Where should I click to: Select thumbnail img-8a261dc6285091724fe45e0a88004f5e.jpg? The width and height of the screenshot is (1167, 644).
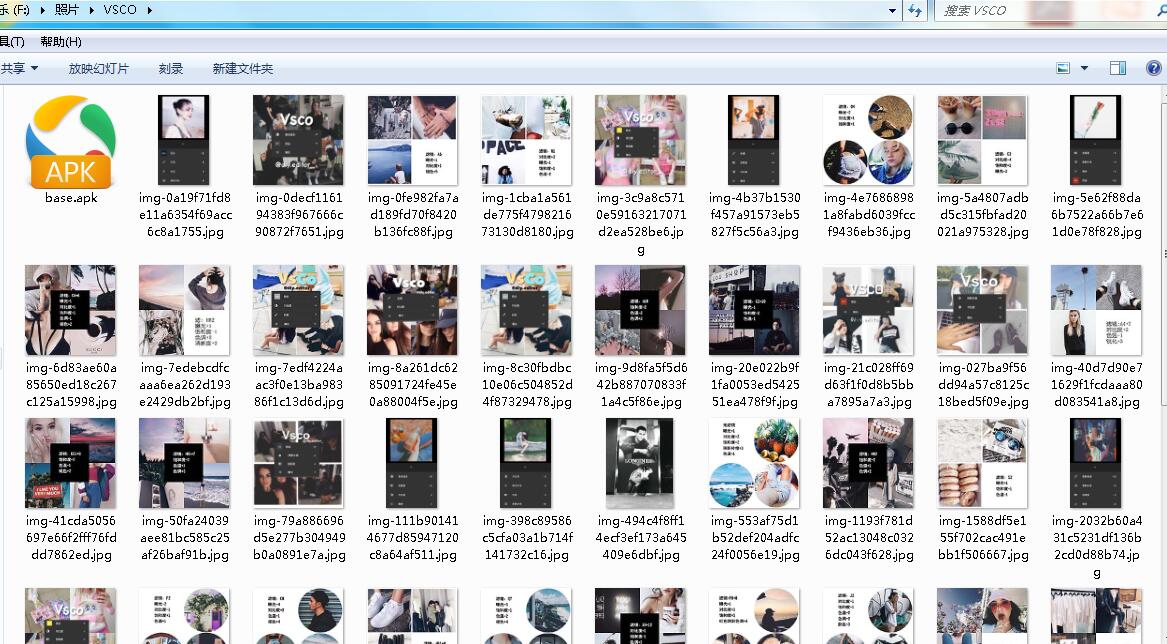412,310
